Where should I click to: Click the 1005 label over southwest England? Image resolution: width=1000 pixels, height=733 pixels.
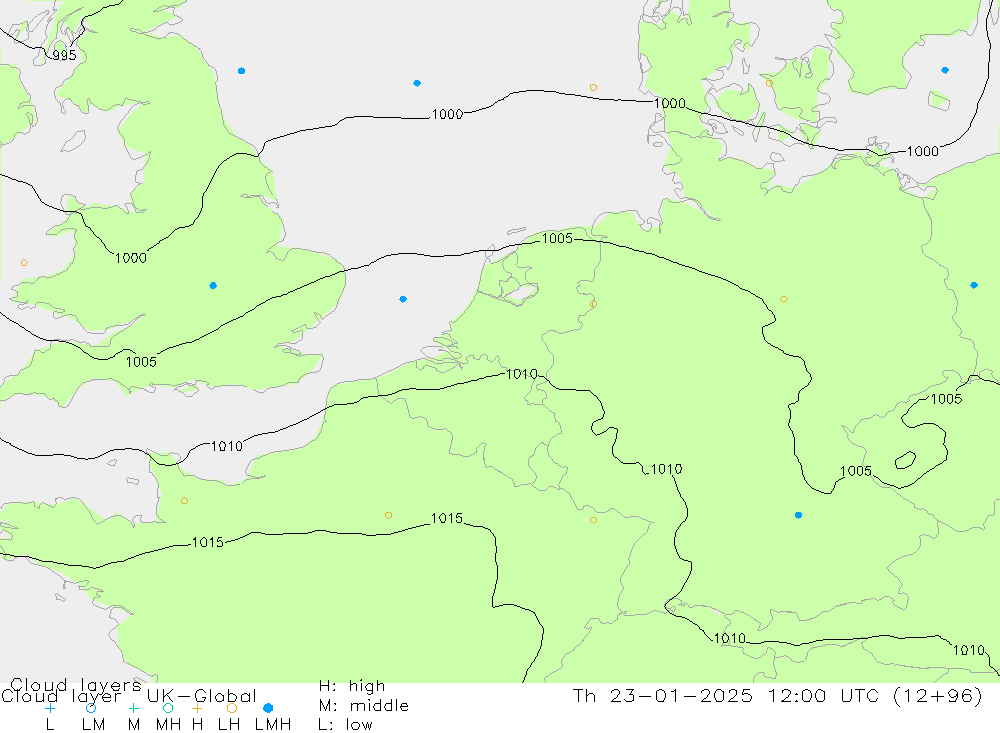[x=141, y=362]
